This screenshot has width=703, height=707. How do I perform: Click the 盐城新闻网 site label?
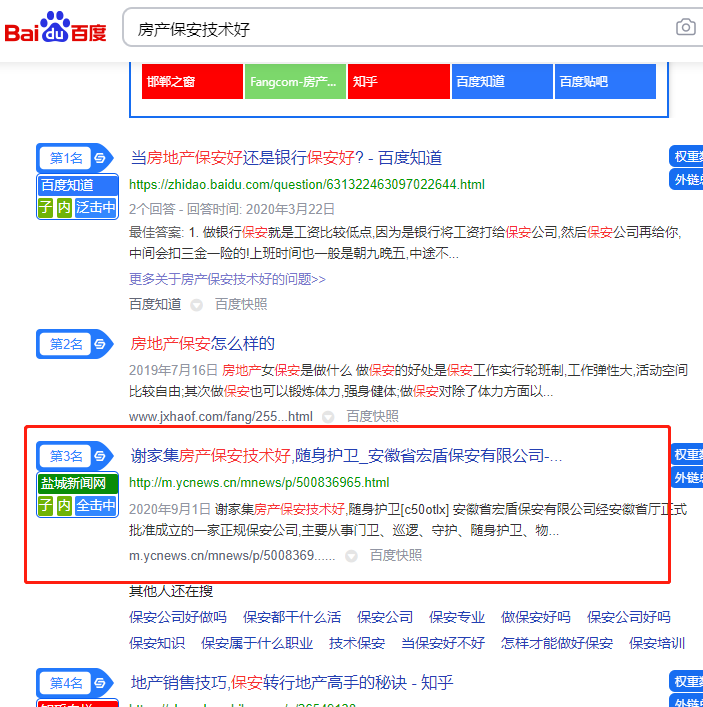pyautogui.click(x=78, y=483)
